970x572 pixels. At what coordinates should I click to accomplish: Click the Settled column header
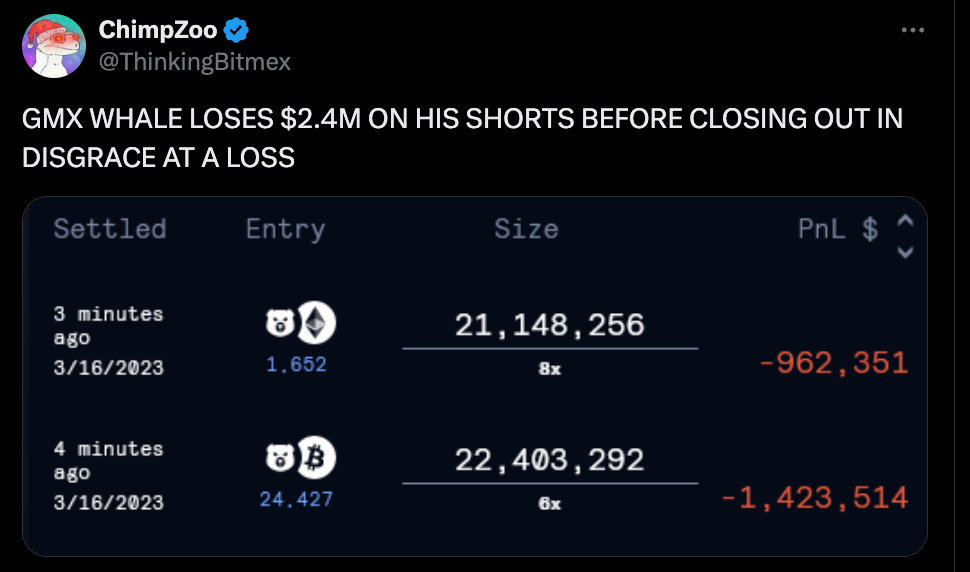[x=110, y=229]
